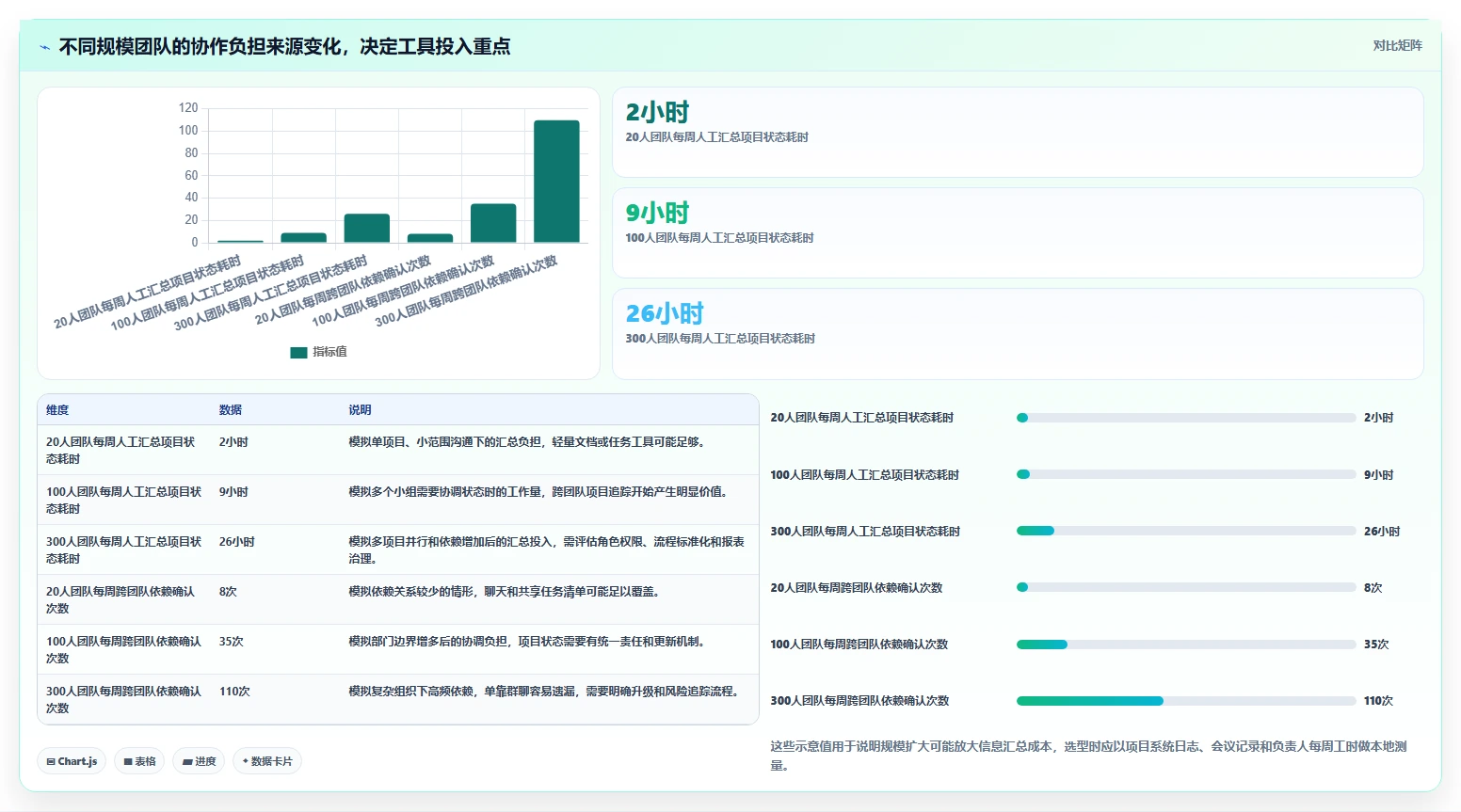Viewport: 1461px width, 812px height.
Task: Click the 对比矩阵 label in the header
Action: 1397,45
